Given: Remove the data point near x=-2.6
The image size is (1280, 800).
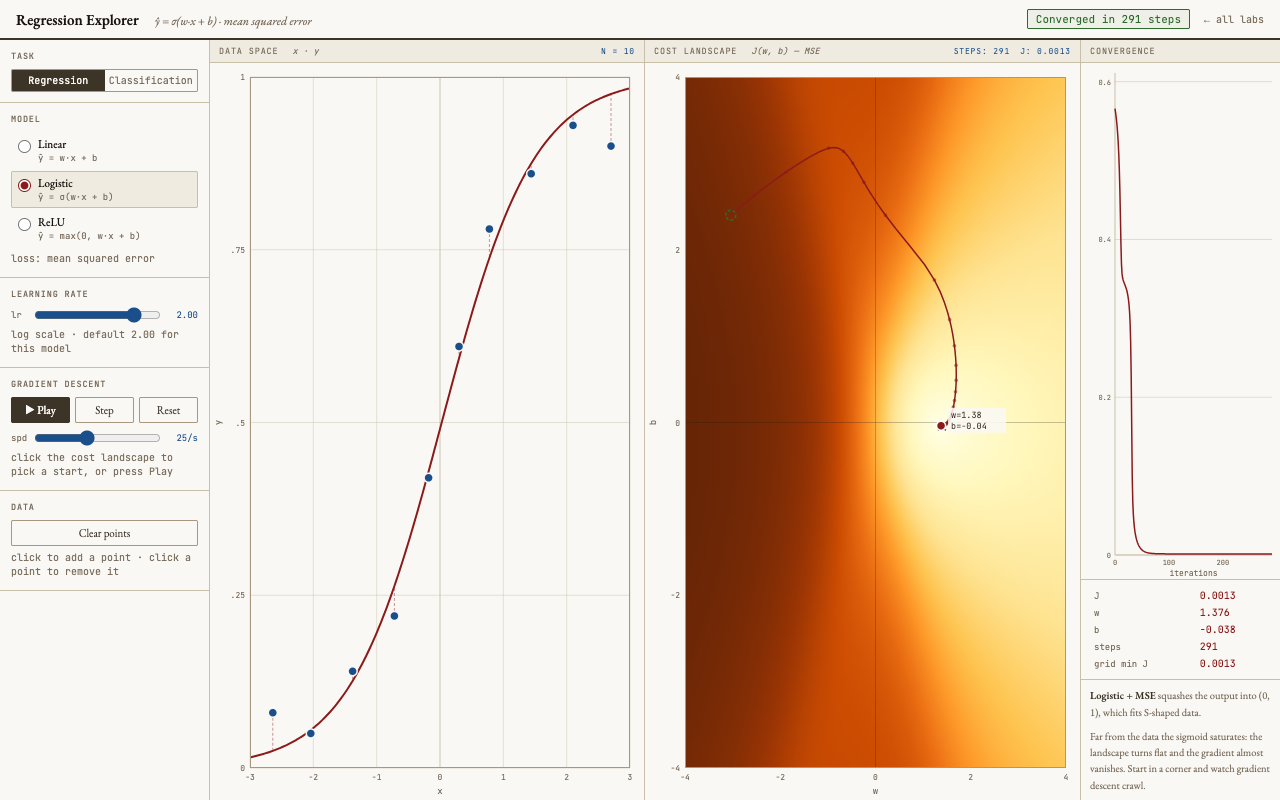Looking at the screenshot, I should click(x=273, y=713).
